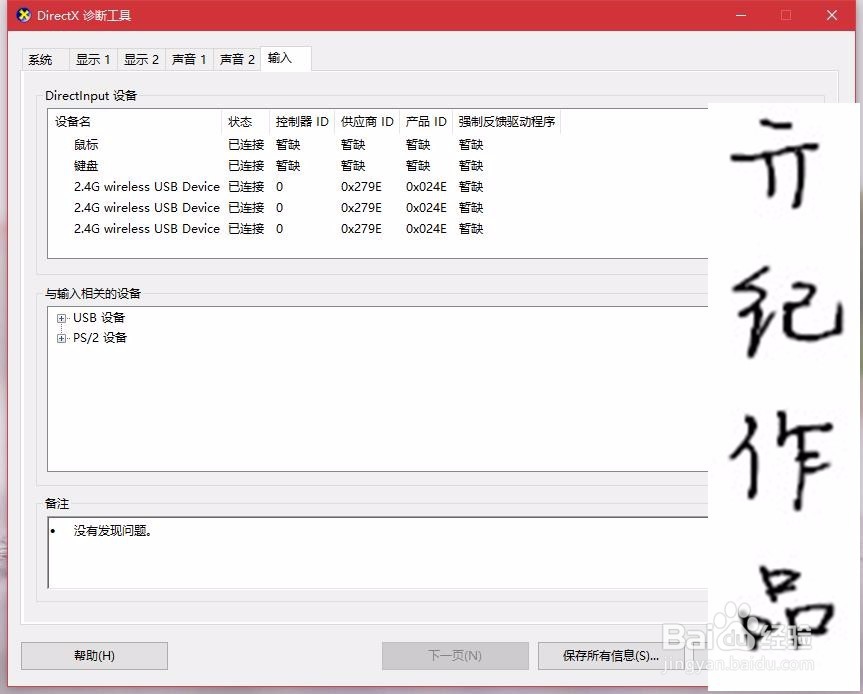Click the 供应商 ID column header
This screenshot has width=863, height=694.
pyautogui.click(x=367, y=122)
